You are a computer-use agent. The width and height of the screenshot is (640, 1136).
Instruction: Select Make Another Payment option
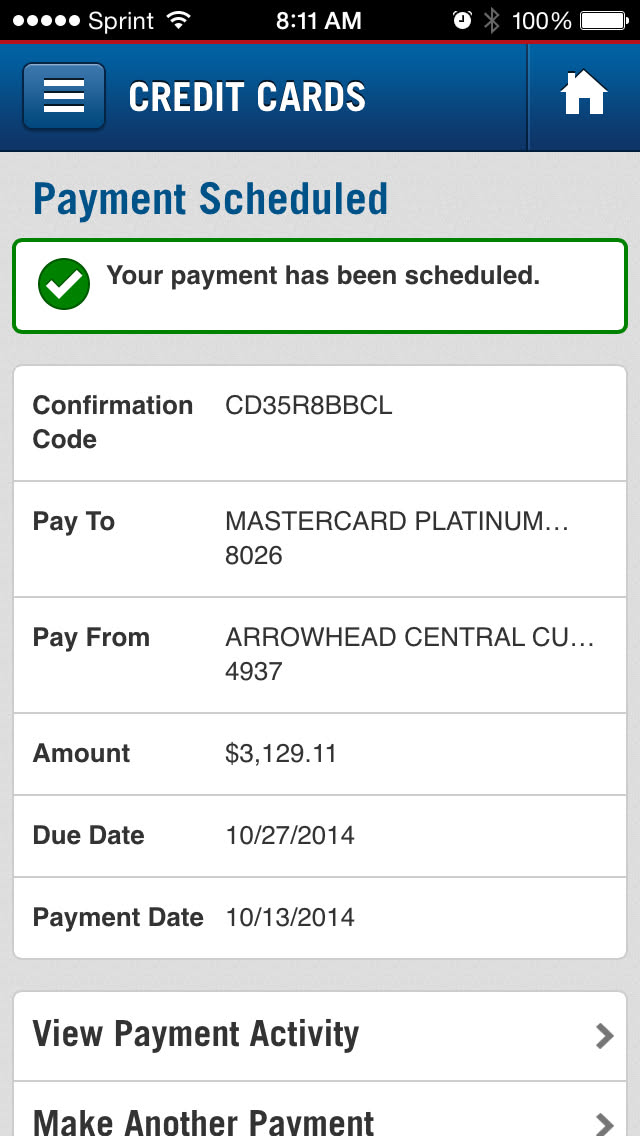click(204, 1122)
